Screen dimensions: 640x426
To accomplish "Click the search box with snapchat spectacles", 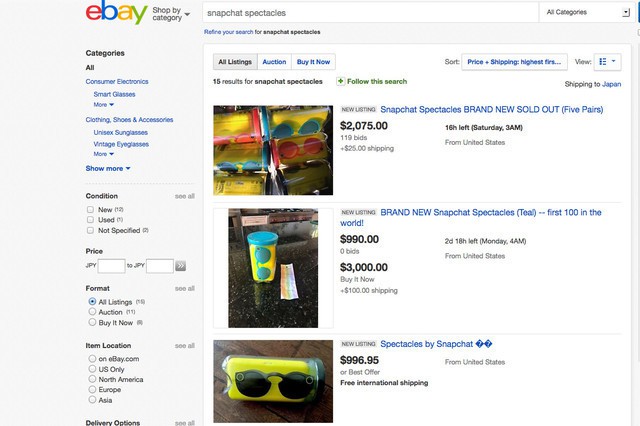I will coord(368,14).
